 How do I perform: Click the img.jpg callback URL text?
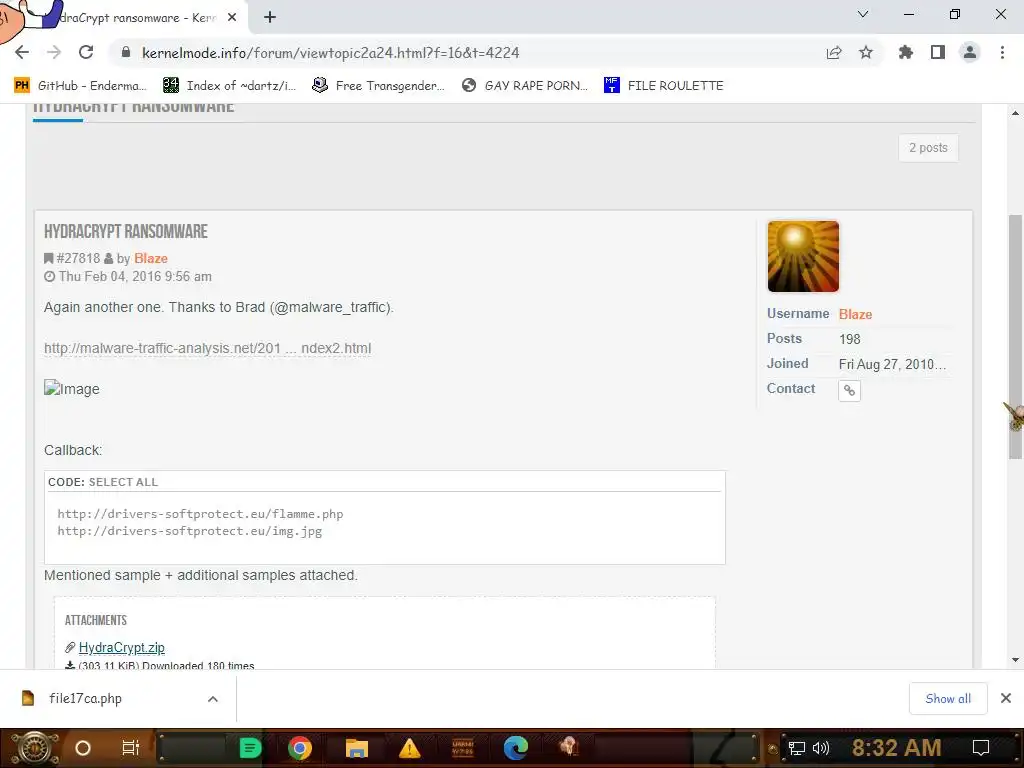point(189,531)
